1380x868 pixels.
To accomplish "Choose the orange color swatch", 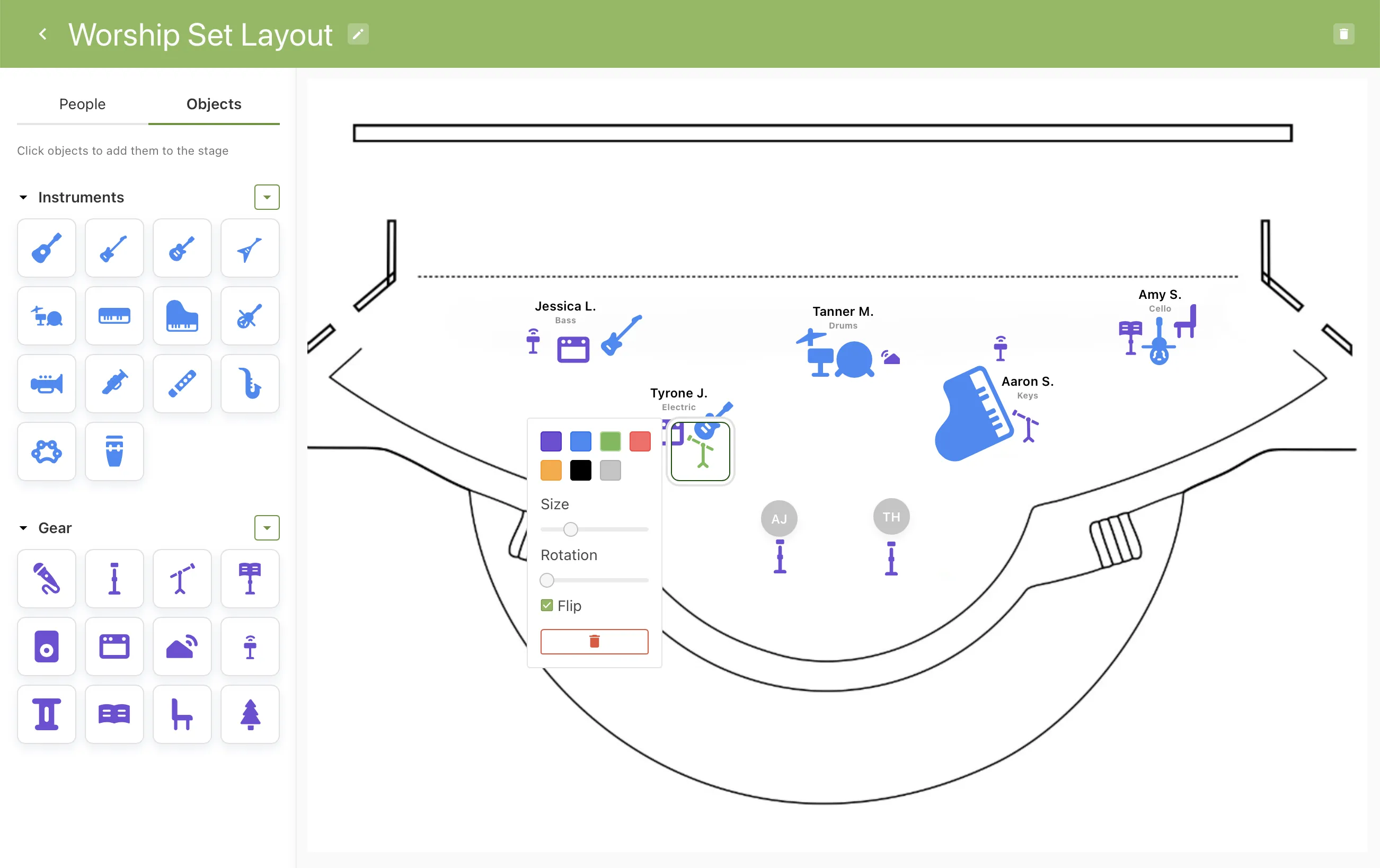I will 551,471.
